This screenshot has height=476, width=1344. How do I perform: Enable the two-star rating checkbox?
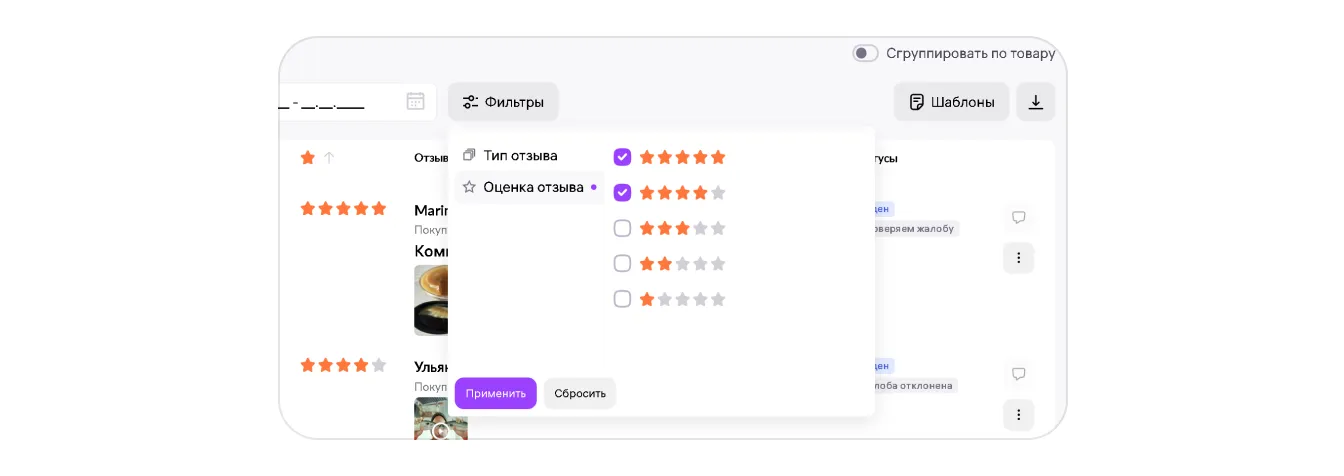(x=622, y=263)
